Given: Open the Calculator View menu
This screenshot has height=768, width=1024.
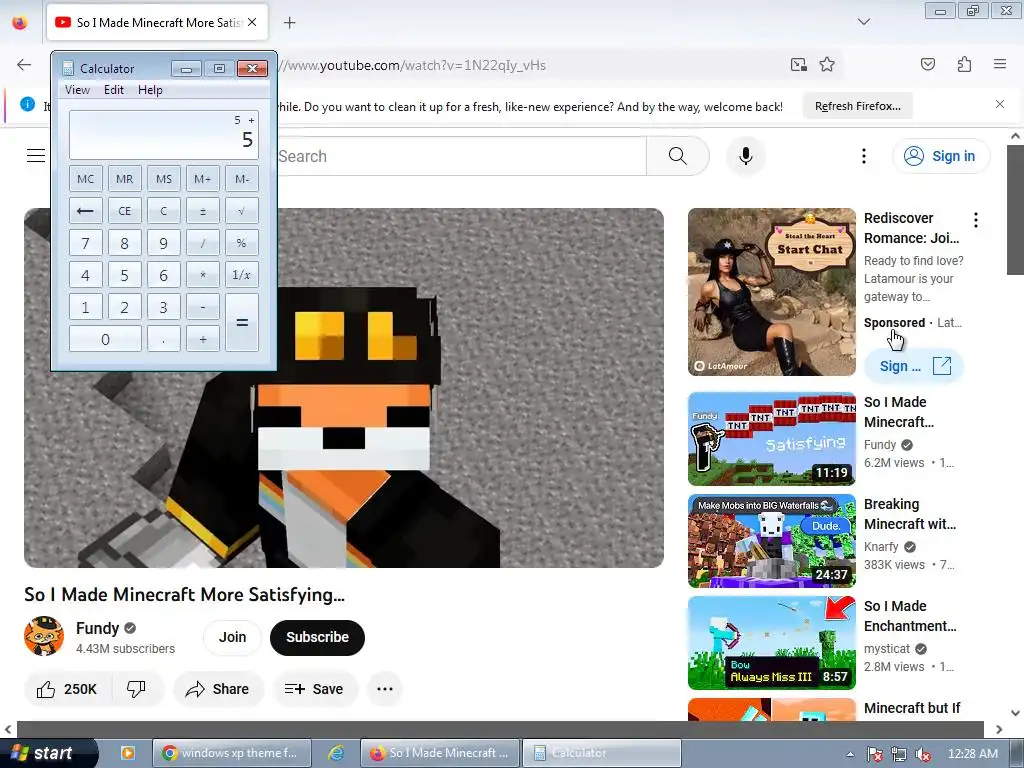Looking at the screenshot, I should pos(77,90).
